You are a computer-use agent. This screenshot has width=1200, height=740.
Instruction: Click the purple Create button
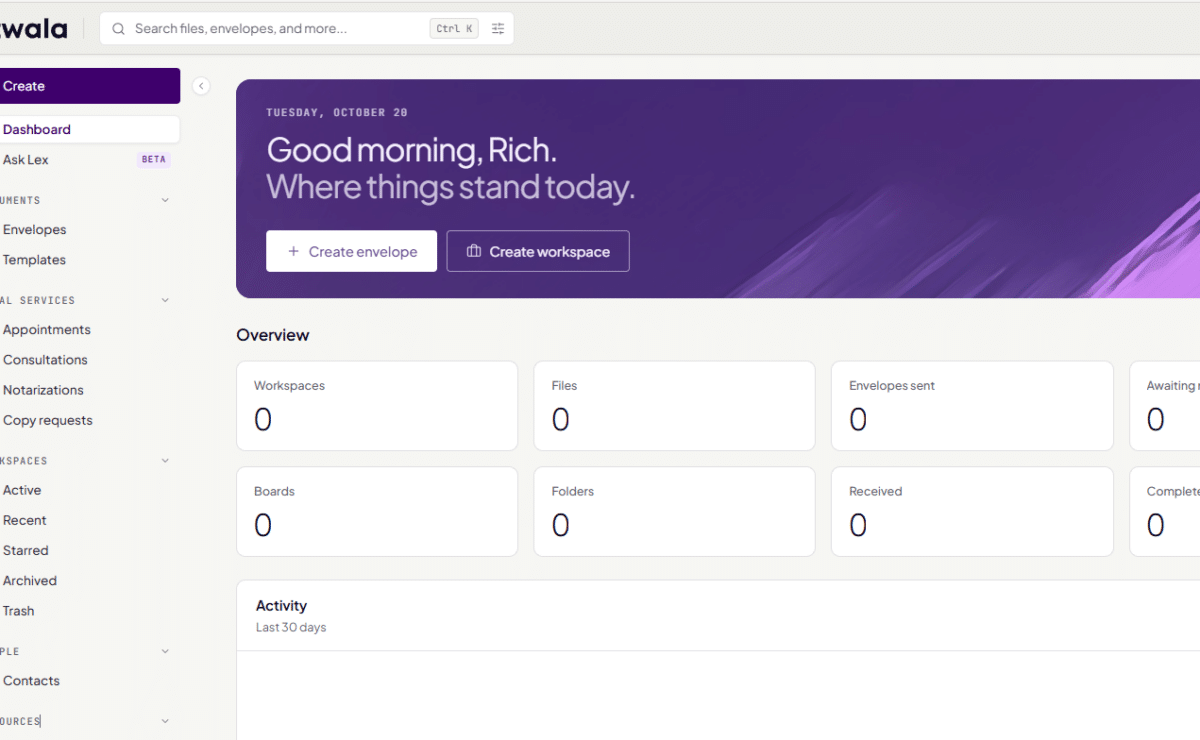[88, 86]
